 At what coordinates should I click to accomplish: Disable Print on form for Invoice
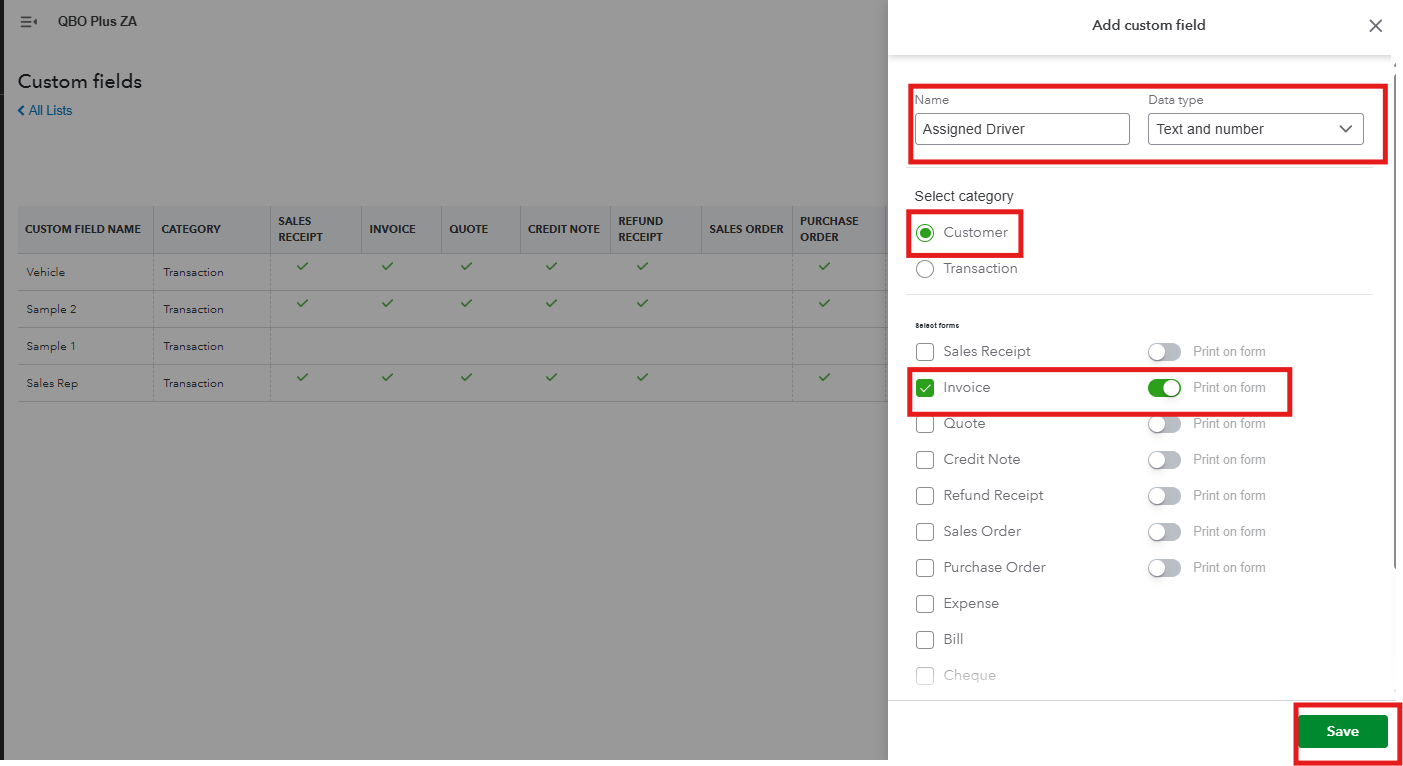pos(1164,388)
